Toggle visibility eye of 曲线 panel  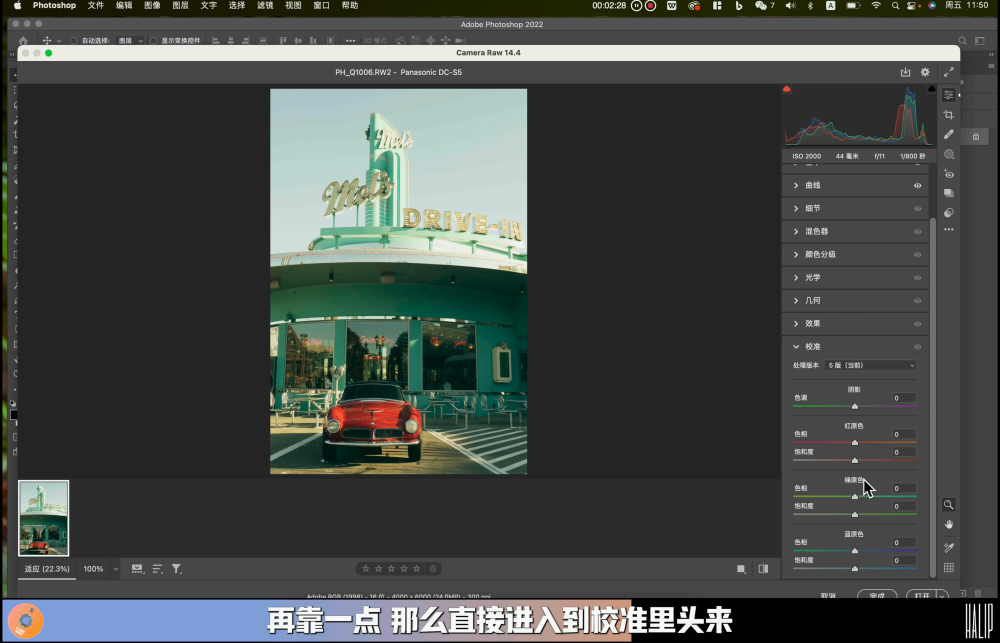[x=917, y=186]
